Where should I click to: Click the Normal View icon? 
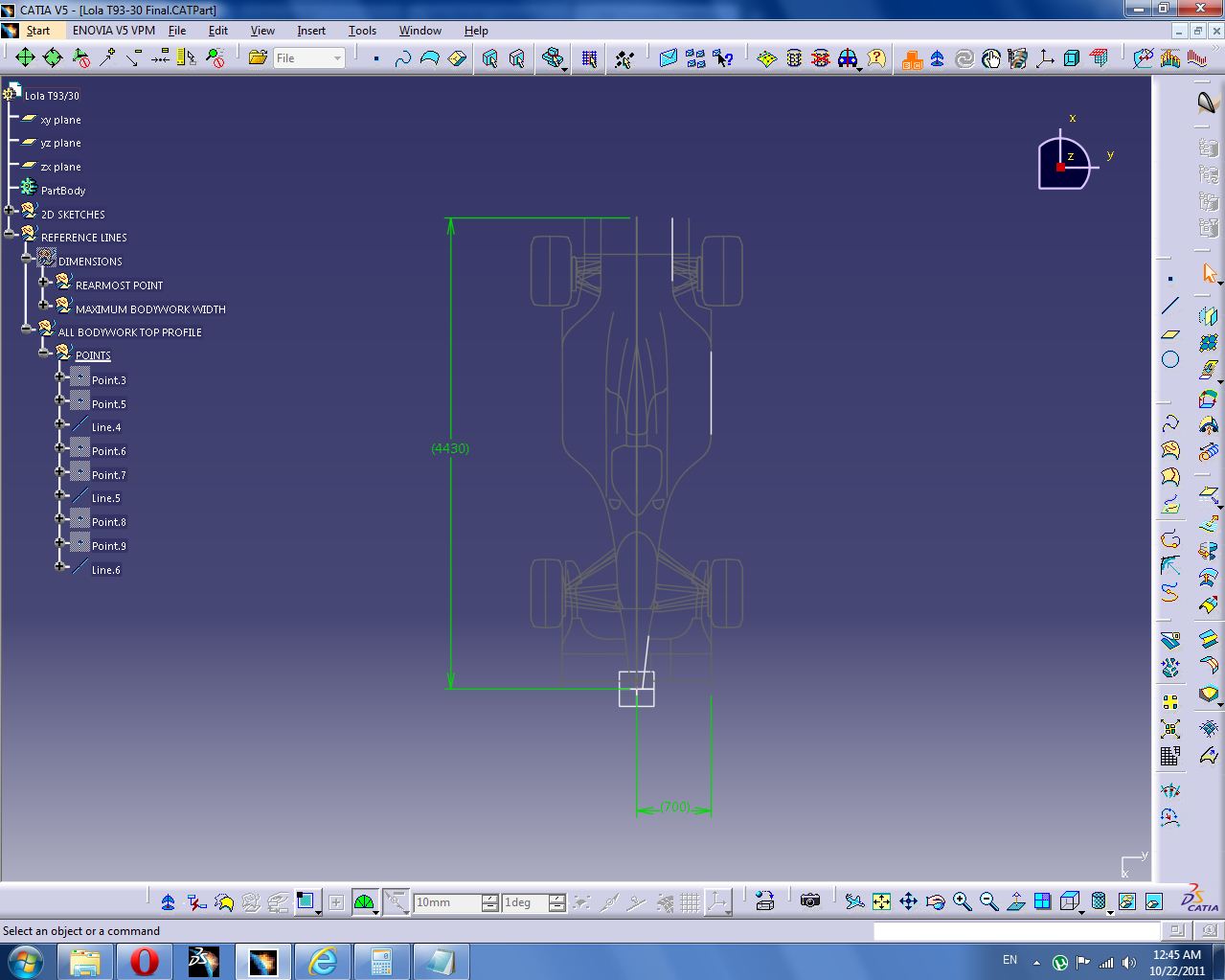click(1017, 900)
